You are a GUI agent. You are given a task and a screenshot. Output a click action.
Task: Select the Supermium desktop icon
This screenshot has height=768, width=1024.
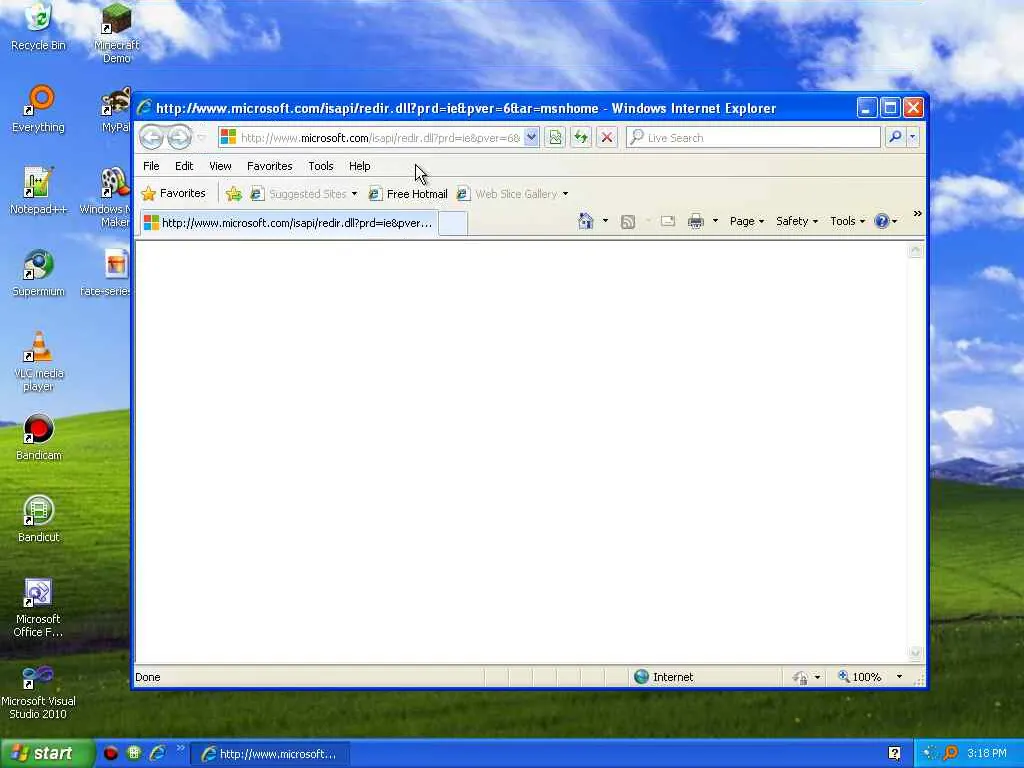[39, 273]
